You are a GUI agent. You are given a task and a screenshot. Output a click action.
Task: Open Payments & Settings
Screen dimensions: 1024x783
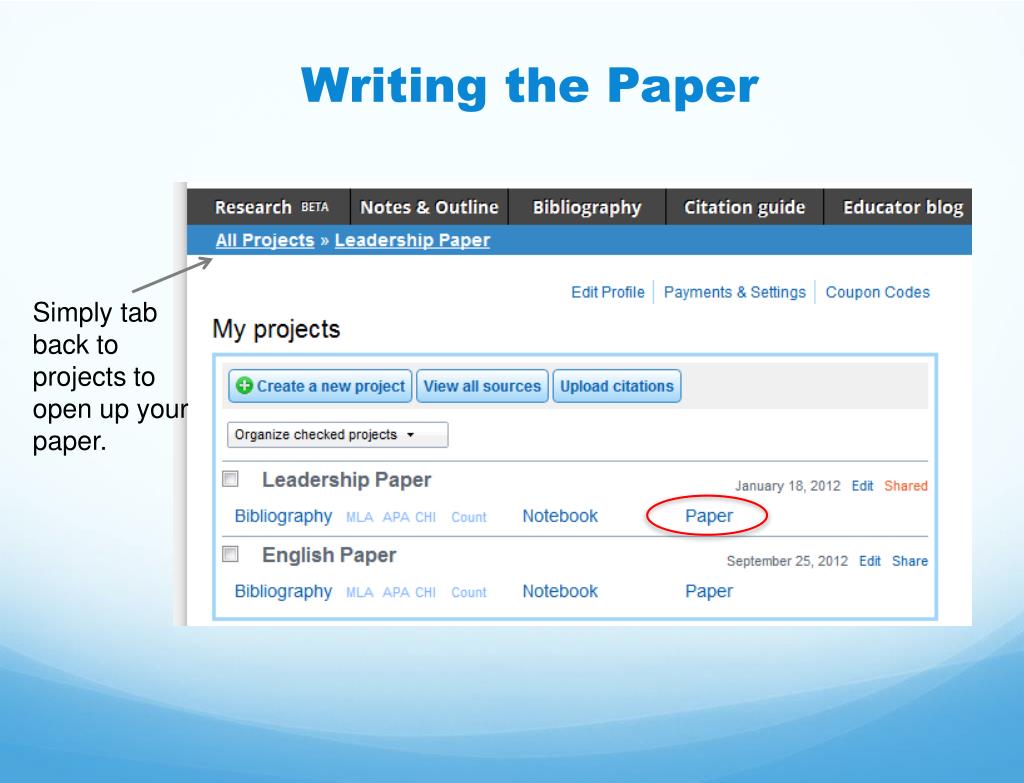coord(735,292)
